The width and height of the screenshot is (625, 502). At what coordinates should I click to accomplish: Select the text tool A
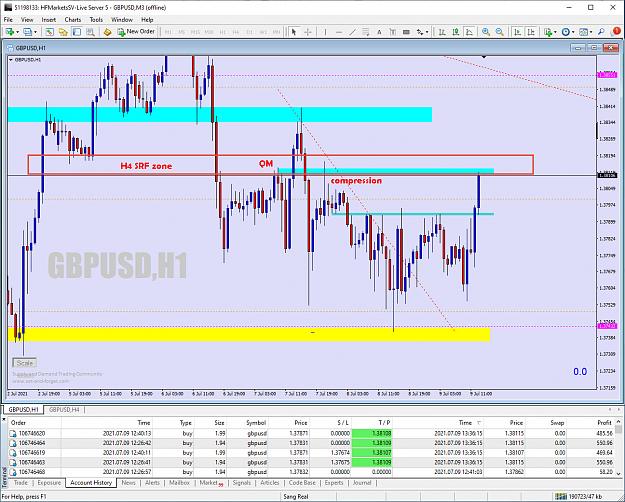(x=379, y=32)
